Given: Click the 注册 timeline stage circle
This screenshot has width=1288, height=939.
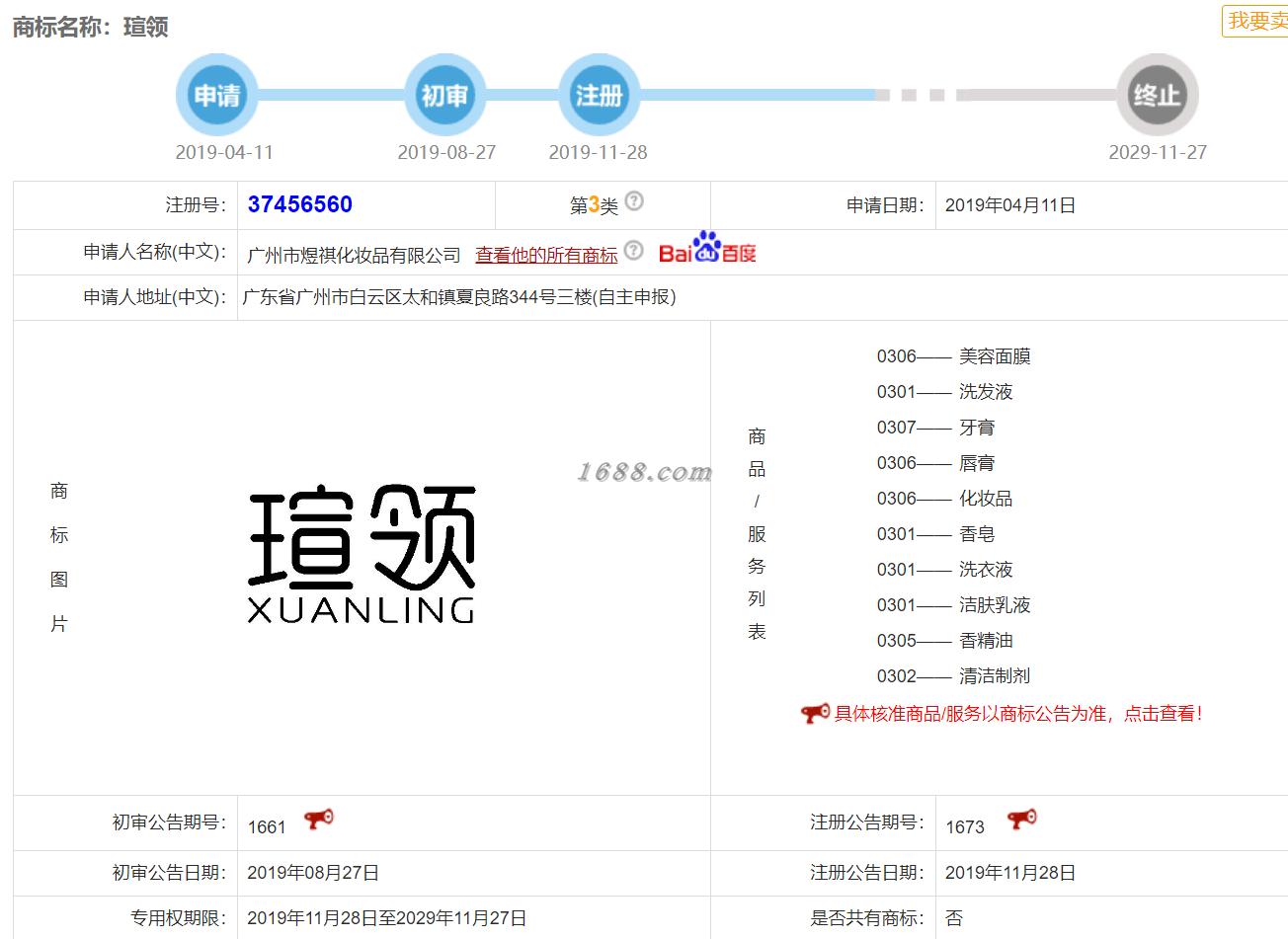Looking at the screenshot, I should pos(599,95).
